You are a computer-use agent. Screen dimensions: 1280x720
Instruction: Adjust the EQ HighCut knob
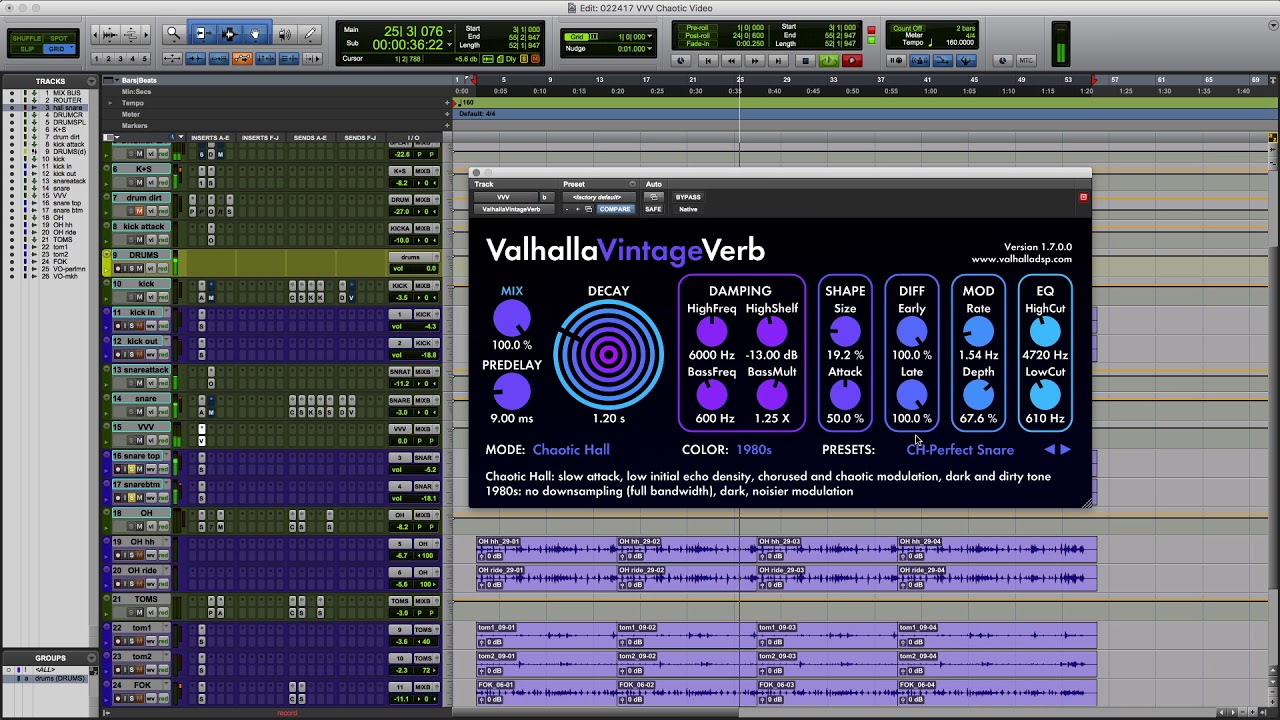click(x=1045, y=332)
